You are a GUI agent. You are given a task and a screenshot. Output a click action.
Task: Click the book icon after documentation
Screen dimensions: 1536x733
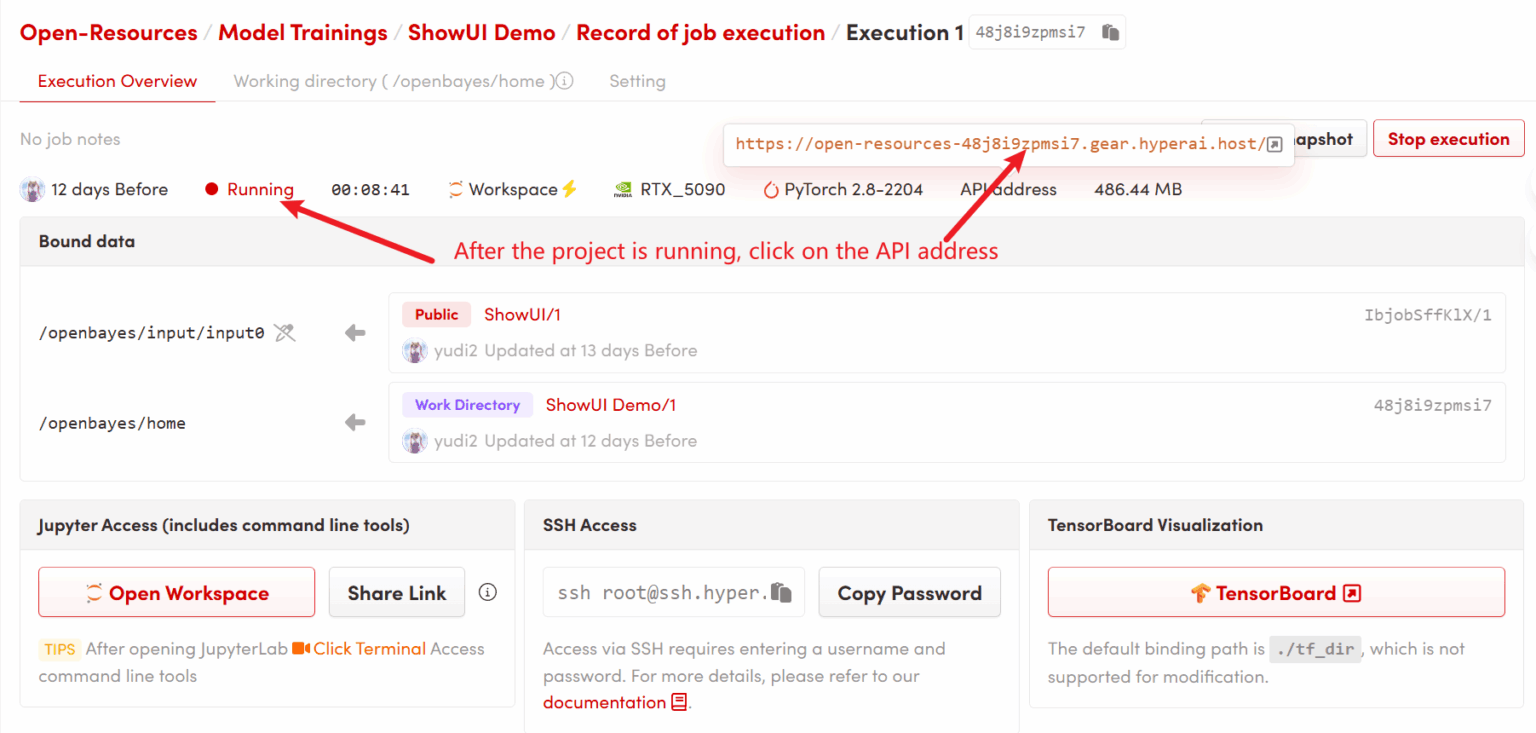pyautogui.click(x=680, y=702)
